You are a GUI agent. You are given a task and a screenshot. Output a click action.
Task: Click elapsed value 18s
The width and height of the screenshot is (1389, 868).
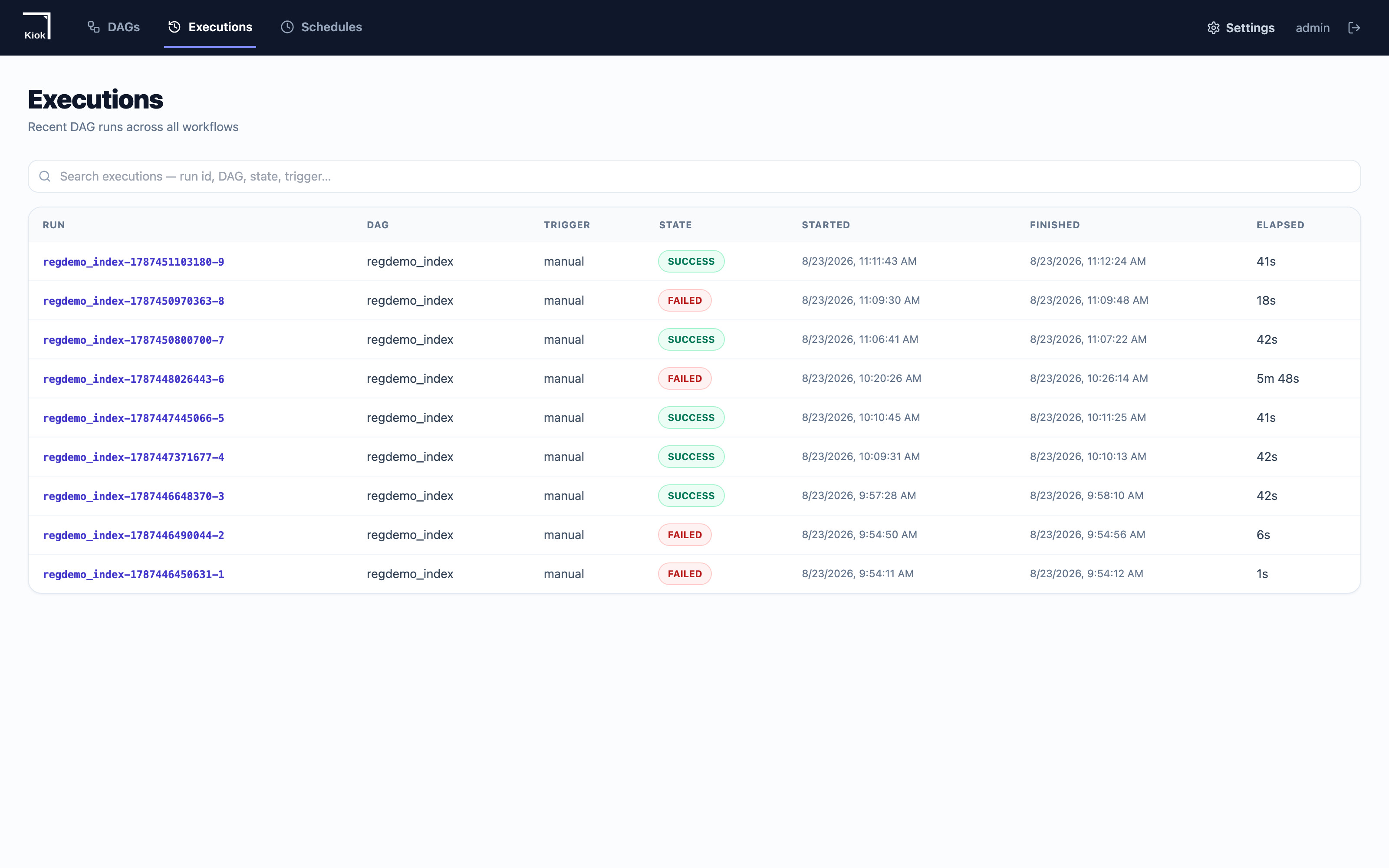coord(1266,300)
